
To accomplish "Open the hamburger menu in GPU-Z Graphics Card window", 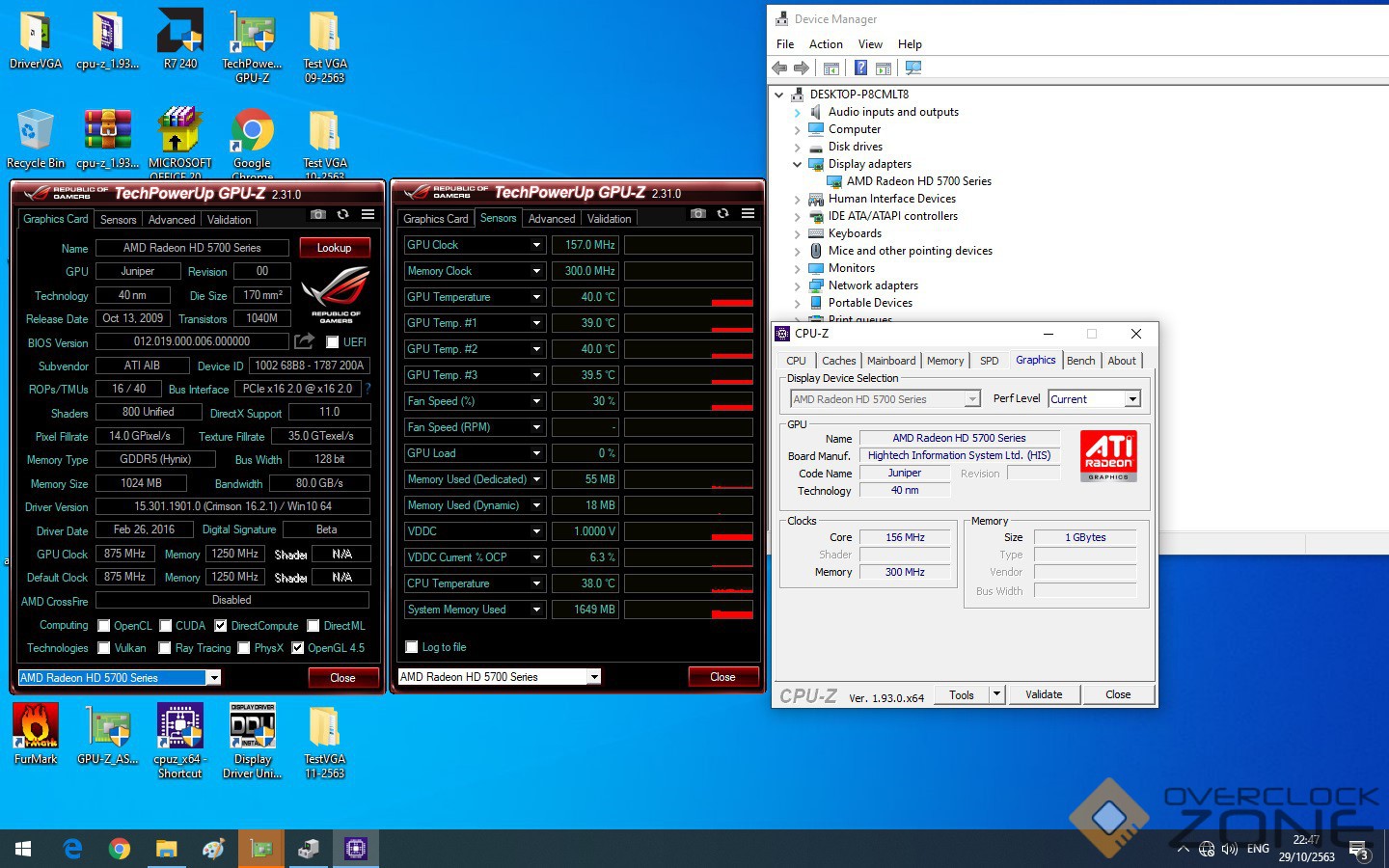I will click(368, 214).
